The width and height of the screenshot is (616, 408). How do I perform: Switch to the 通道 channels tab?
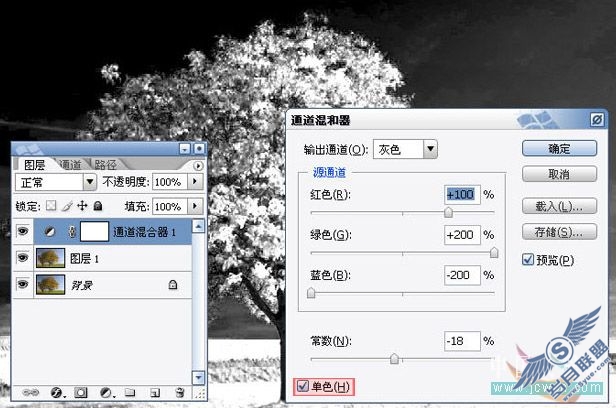click(x=70, y=165)
